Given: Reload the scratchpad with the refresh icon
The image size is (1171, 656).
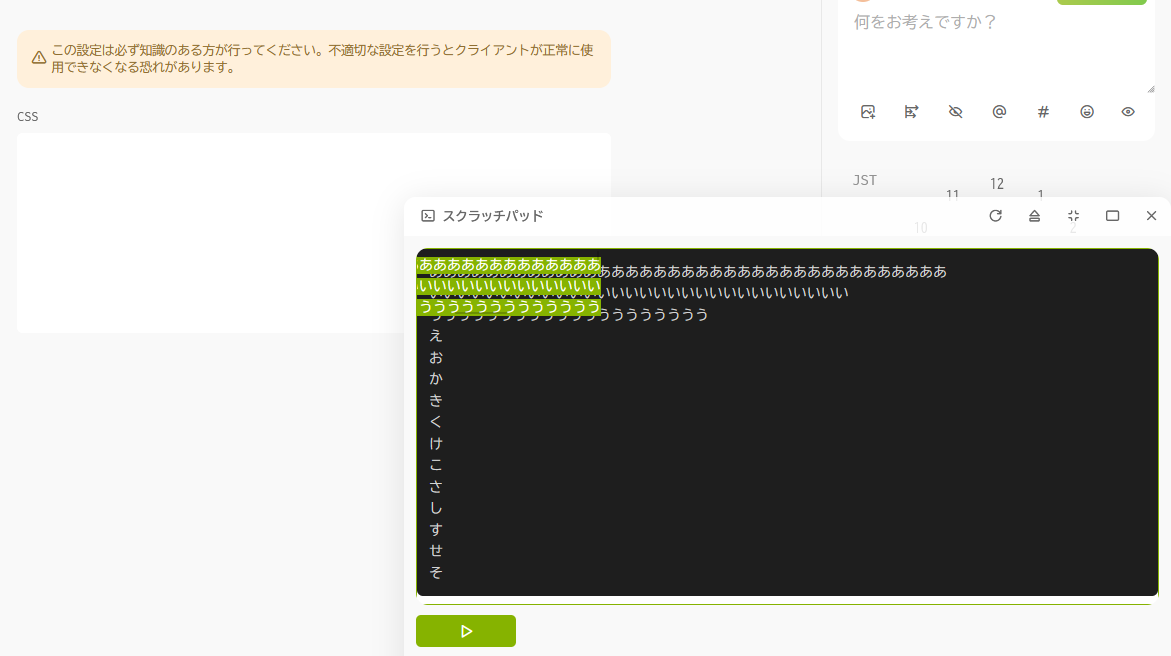Looking at the screenshot, I should point(995,215).
